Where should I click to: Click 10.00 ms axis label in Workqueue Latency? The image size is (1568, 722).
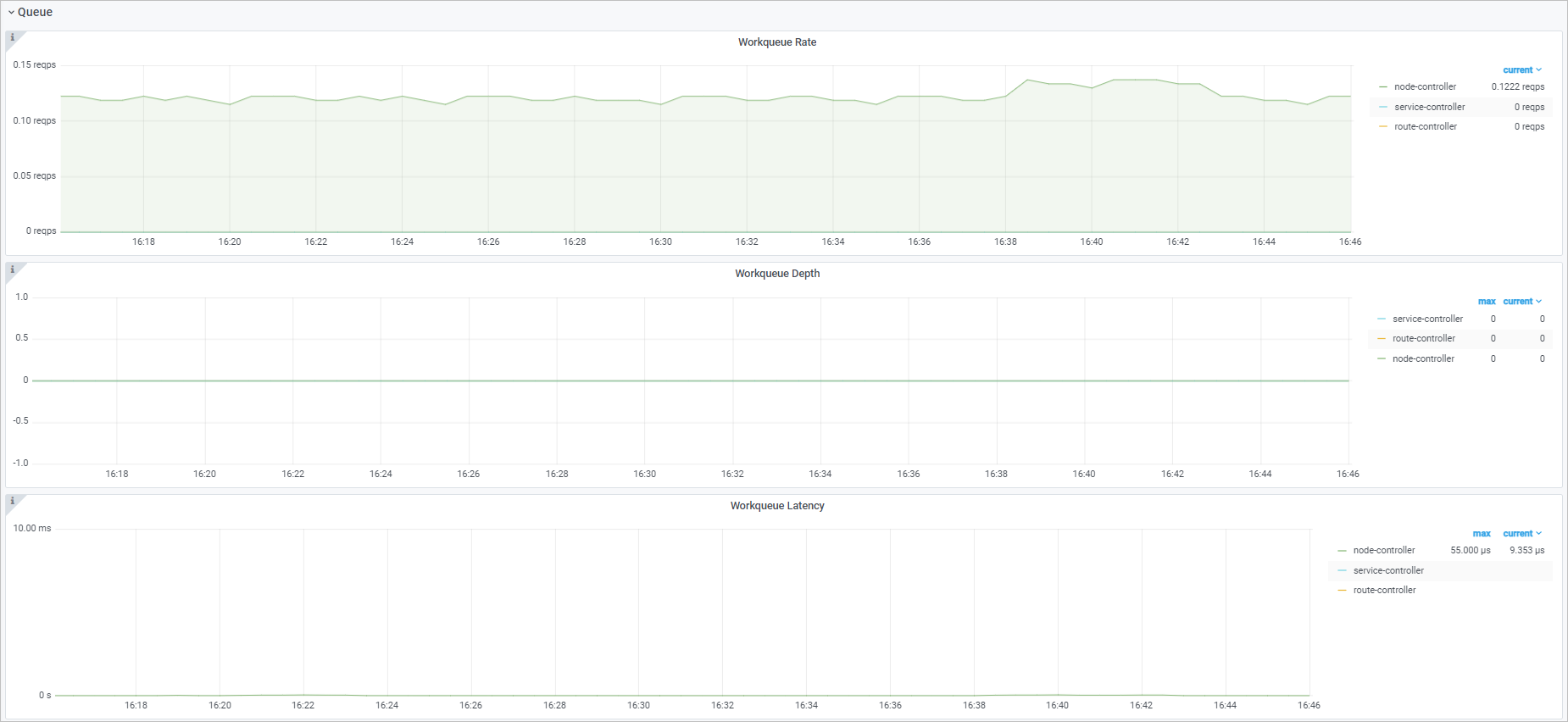(x=32, y=528)
